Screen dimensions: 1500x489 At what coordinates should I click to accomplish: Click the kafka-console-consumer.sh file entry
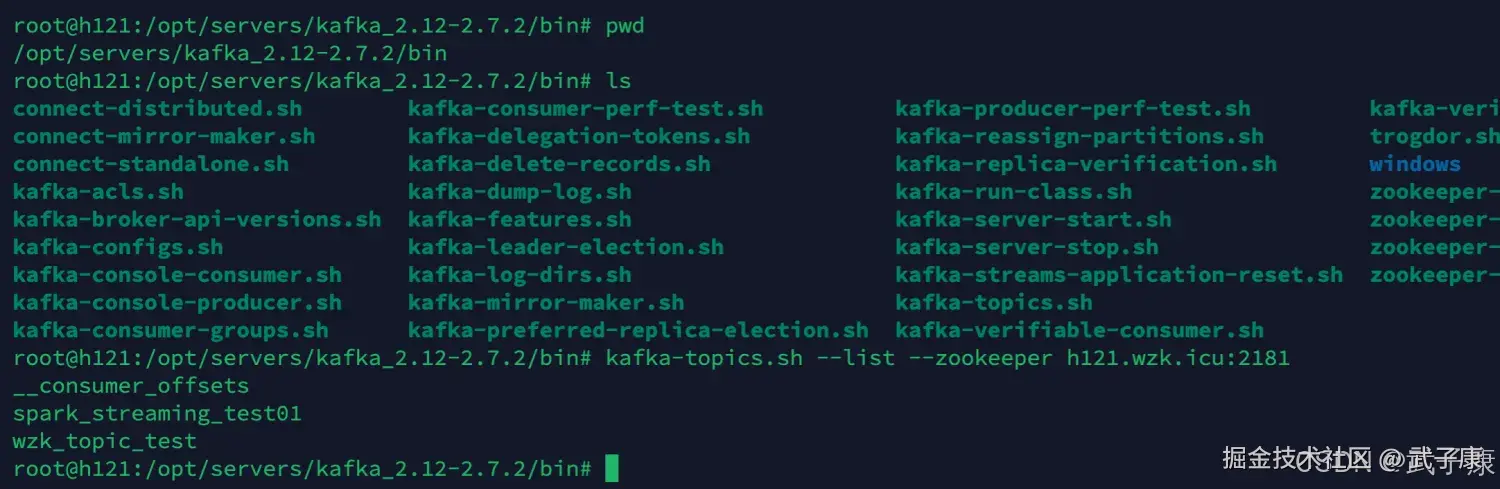tap(177, 275)
